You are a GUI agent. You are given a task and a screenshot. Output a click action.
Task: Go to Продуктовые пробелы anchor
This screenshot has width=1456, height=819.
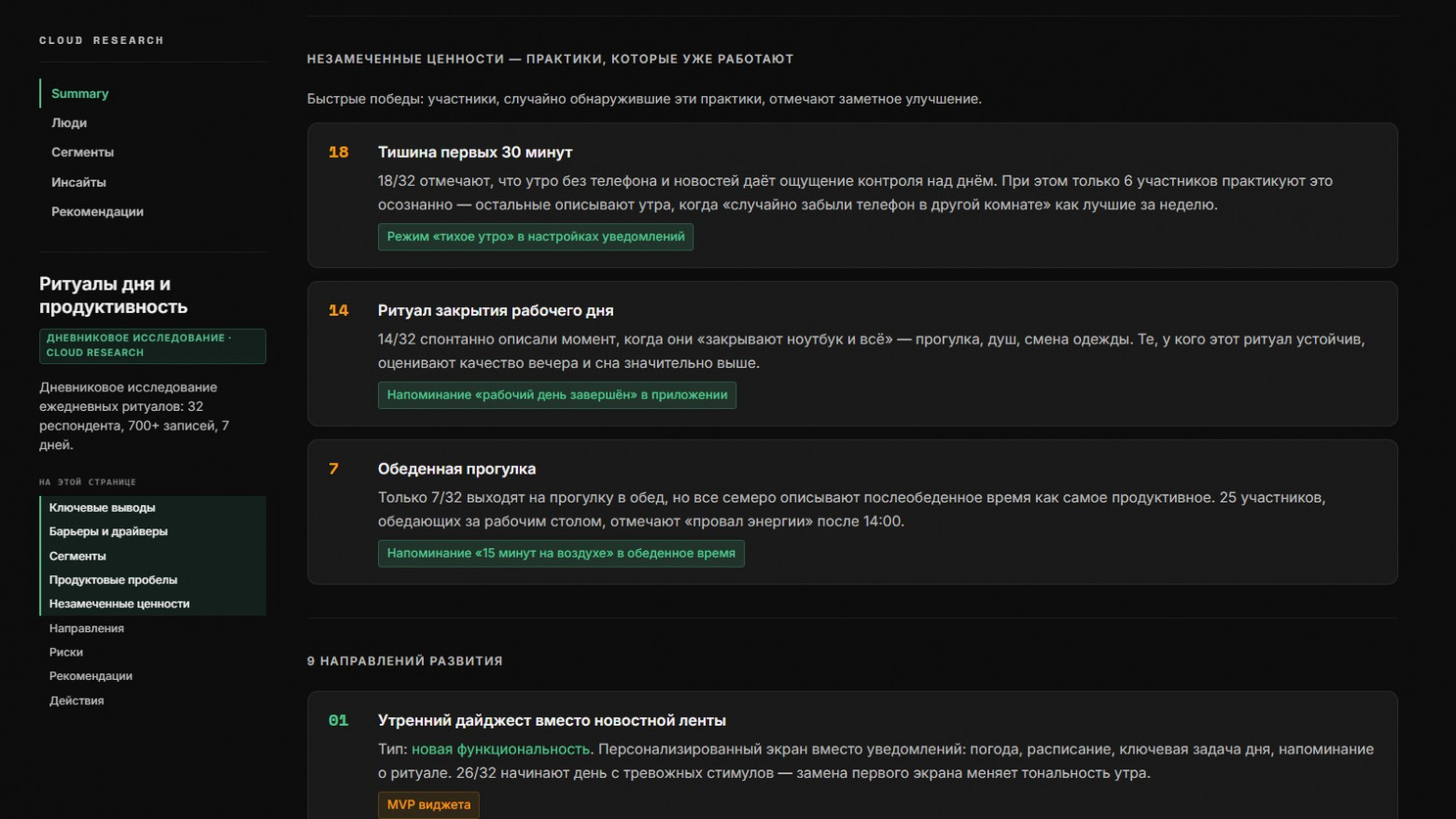[113, 580]
